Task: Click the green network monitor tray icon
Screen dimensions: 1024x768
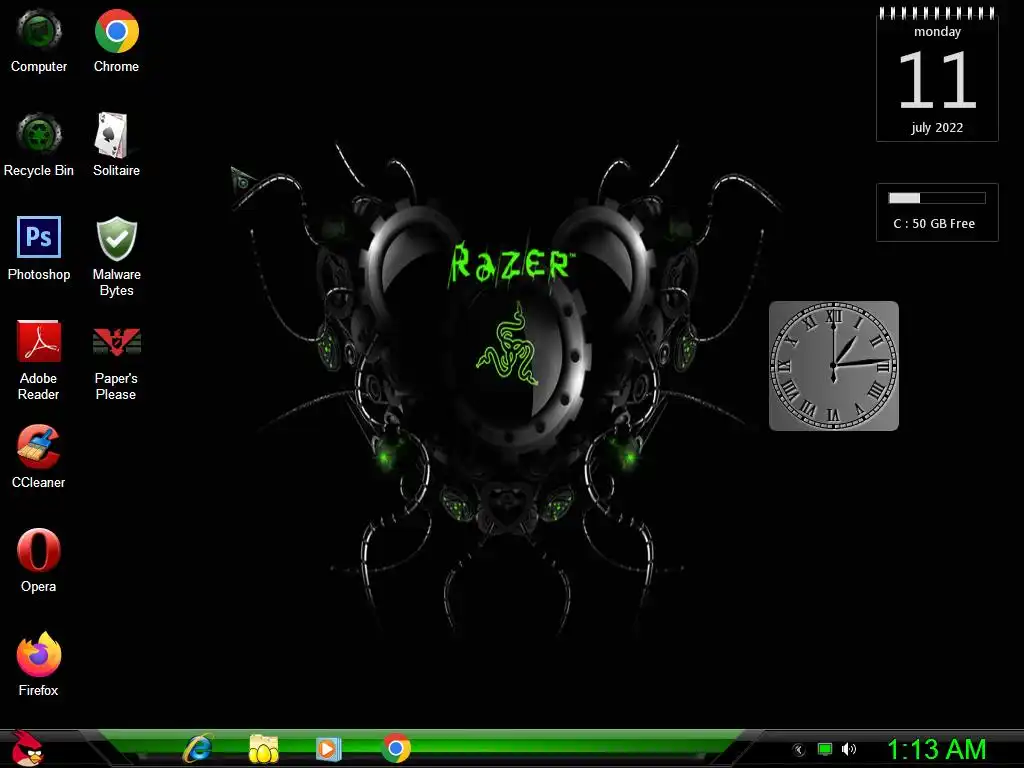Action: [825, 750]
